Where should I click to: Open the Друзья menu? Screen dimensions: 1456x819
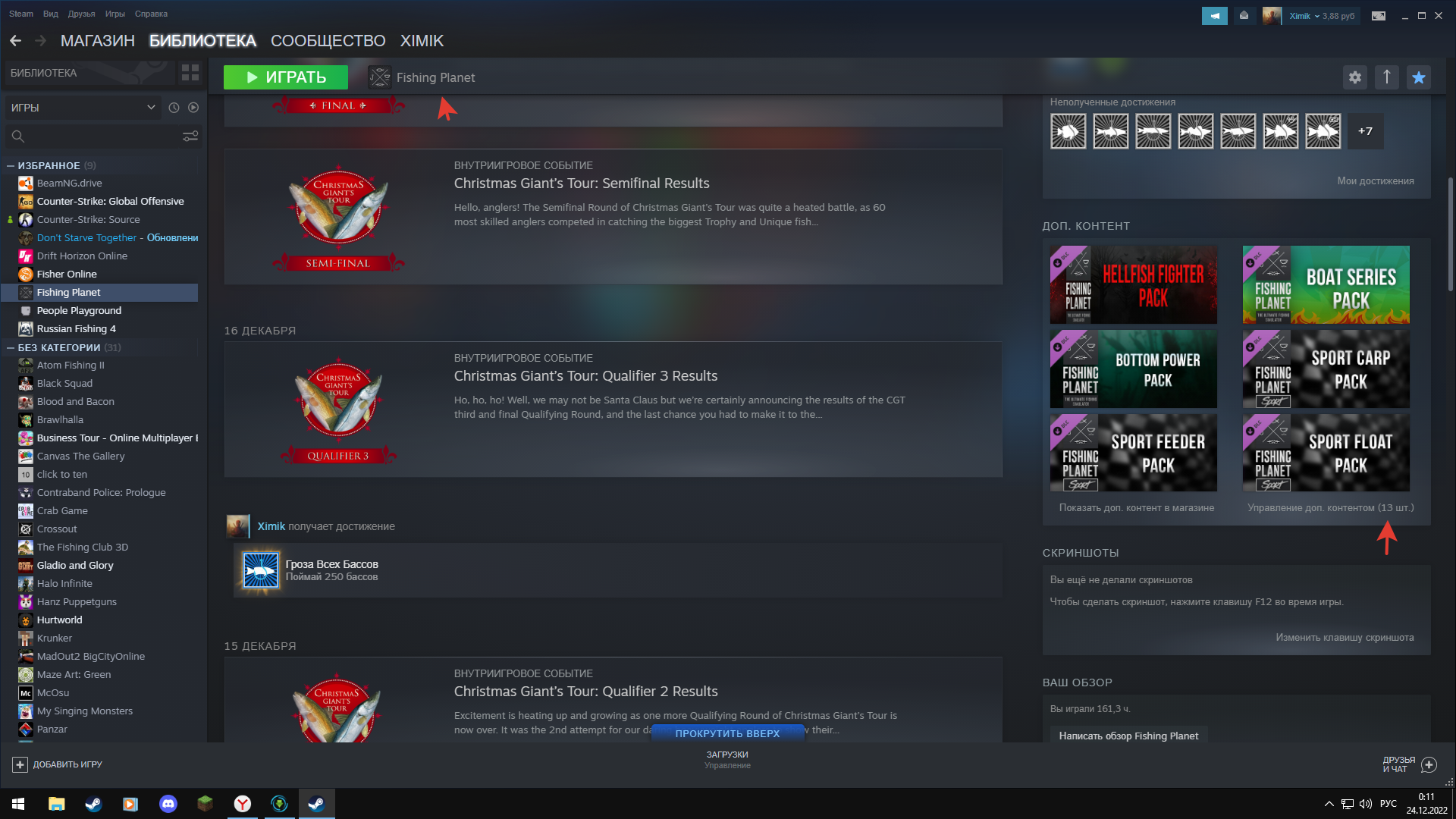(82, 14)
